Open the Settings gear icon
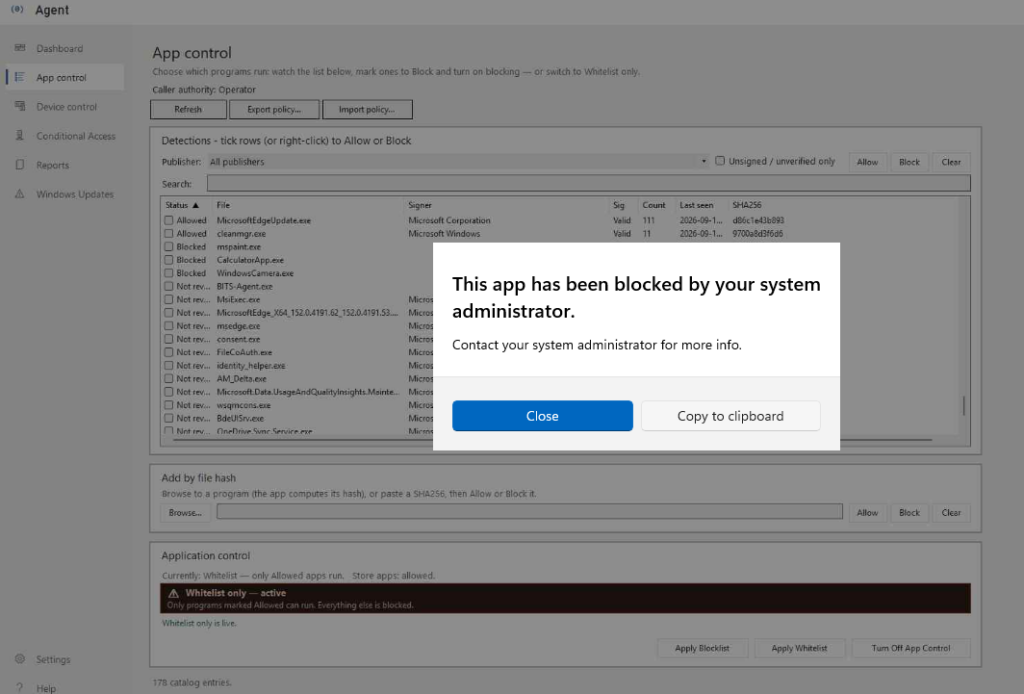The width and height of the screenshot is (1024, 694). pyautogui.click(x=20, y=659)
